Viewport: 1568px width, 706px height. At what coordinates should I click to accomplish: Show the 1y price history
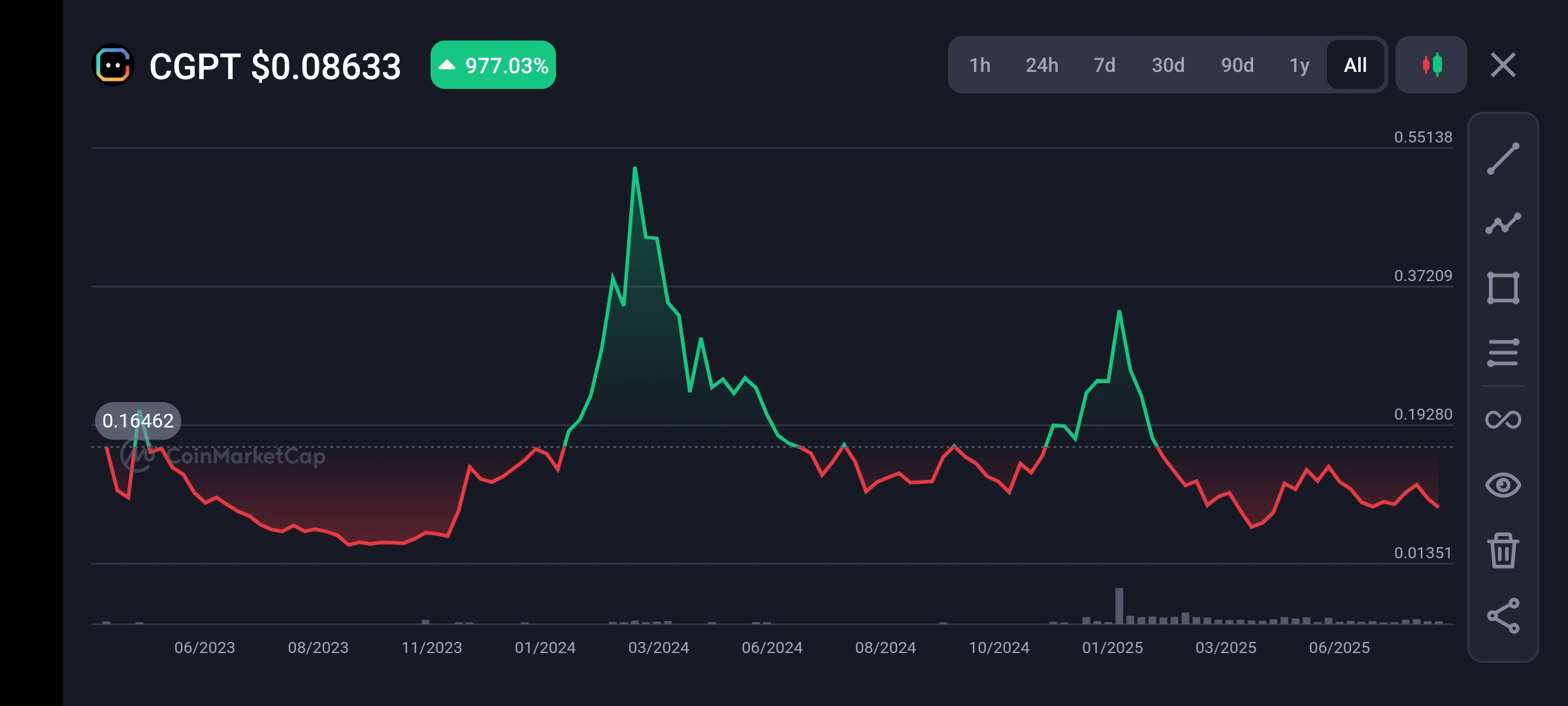[1299, 65]
